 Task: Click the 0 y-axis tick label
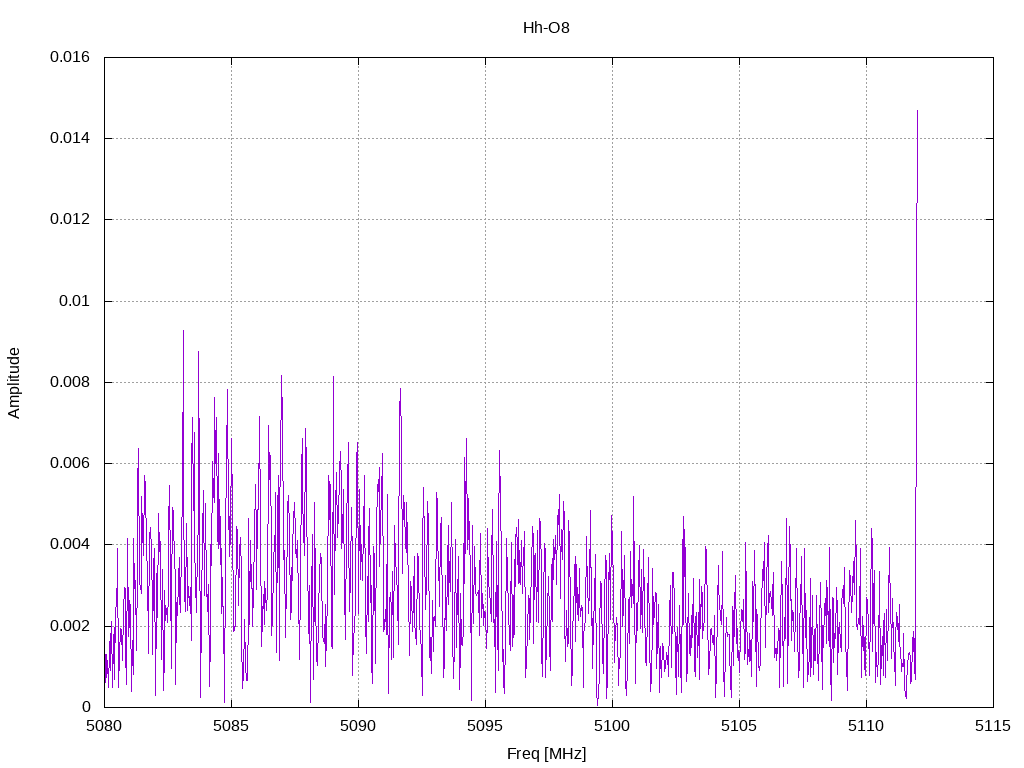86,707
